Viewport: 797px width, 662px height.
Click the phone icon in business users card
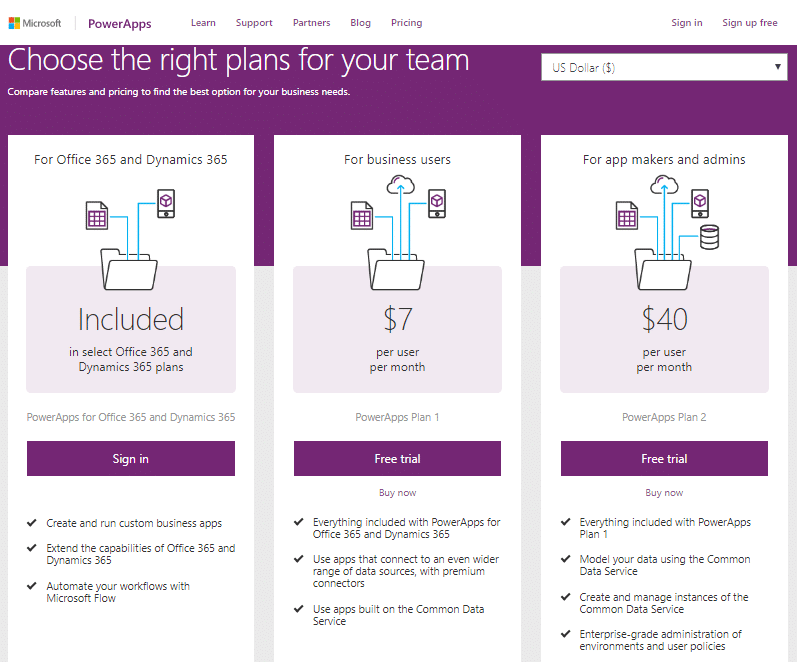click(437, 203)
